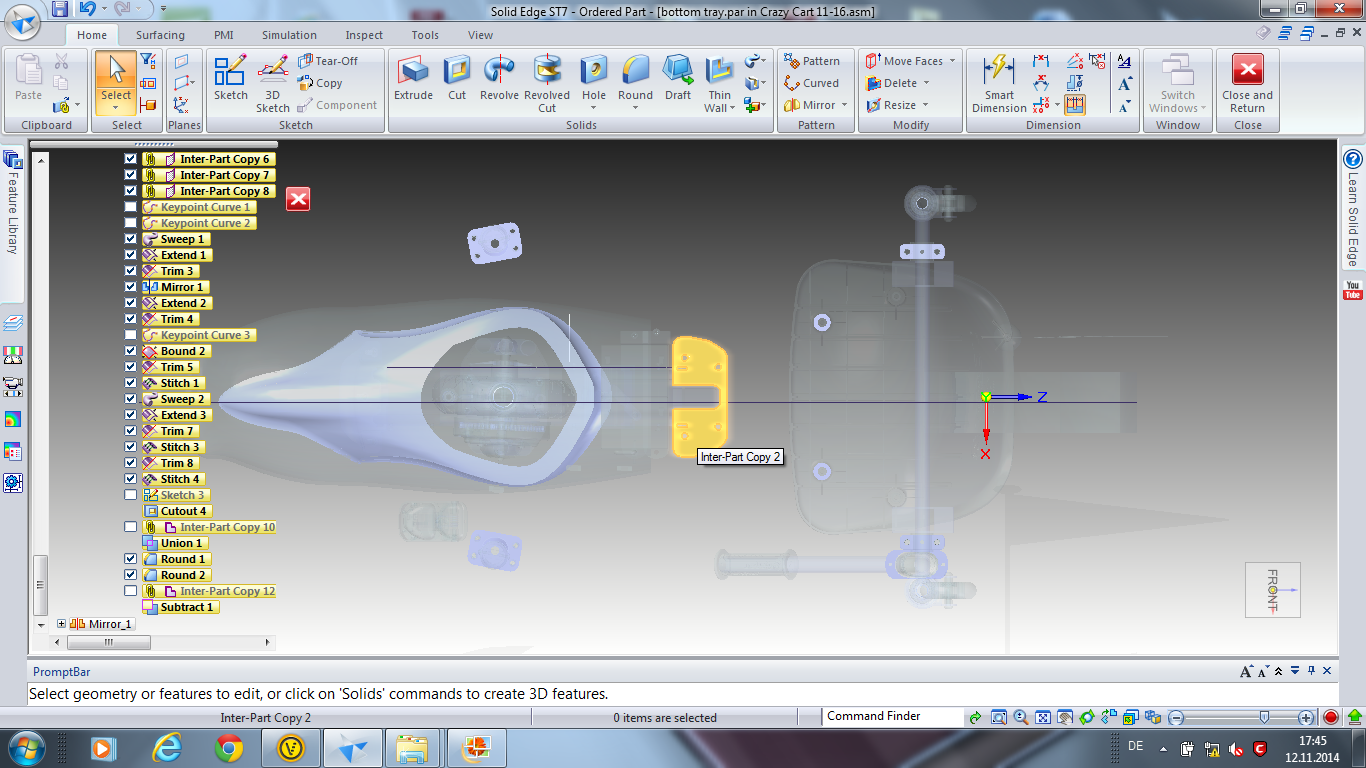The width and height of the screenshot is (1366, 768).
Task: Open the PMI ribbon tab
Action: point(223,35)
